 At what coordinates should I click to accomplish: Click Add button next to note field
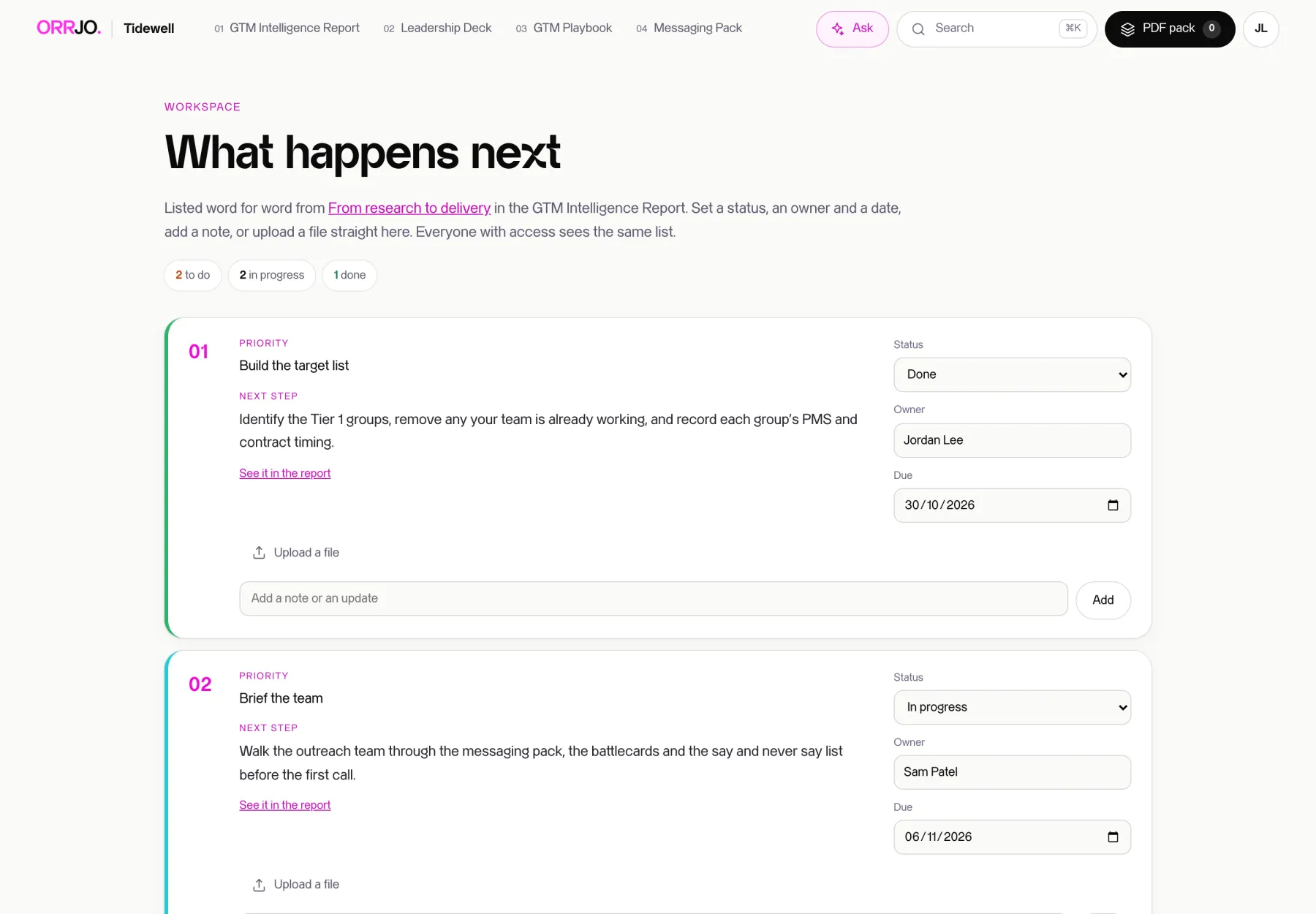[1103, 600]
